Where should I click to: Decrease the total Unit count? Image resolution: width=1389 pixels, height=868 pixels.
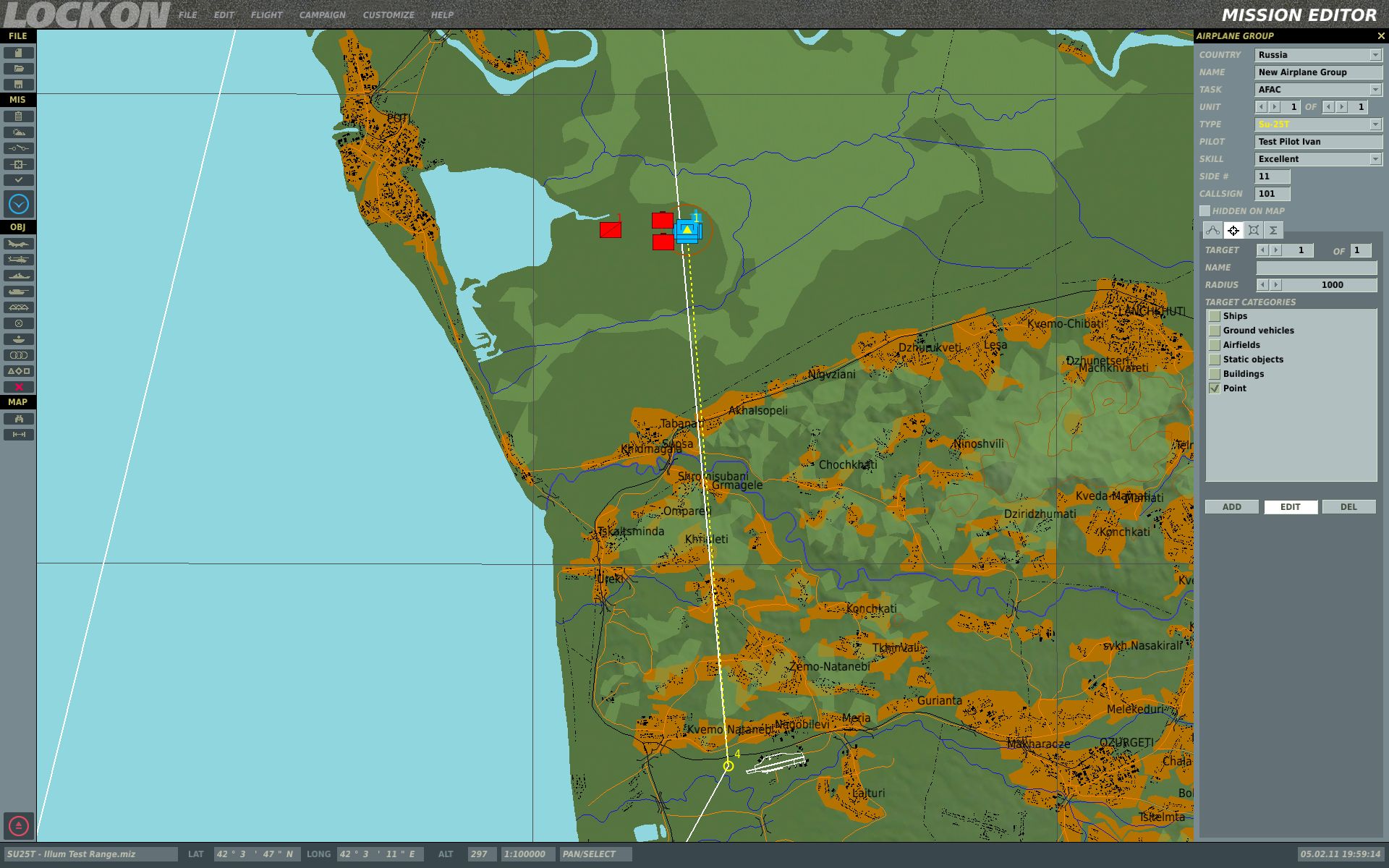[x=1329, y=107]
